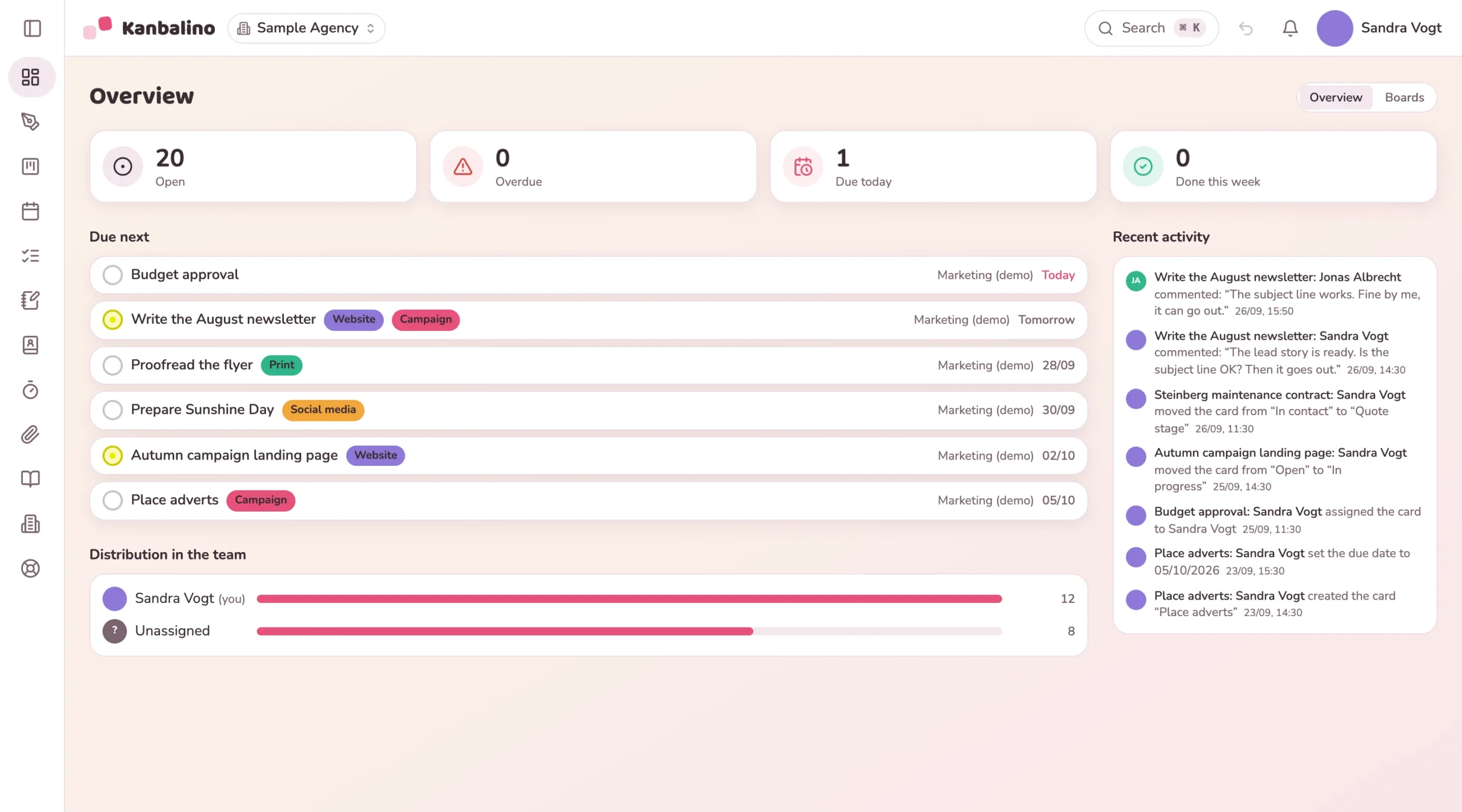Open the 0 Done this week card
The image size is (1462, 812).
click(1274, 166)
